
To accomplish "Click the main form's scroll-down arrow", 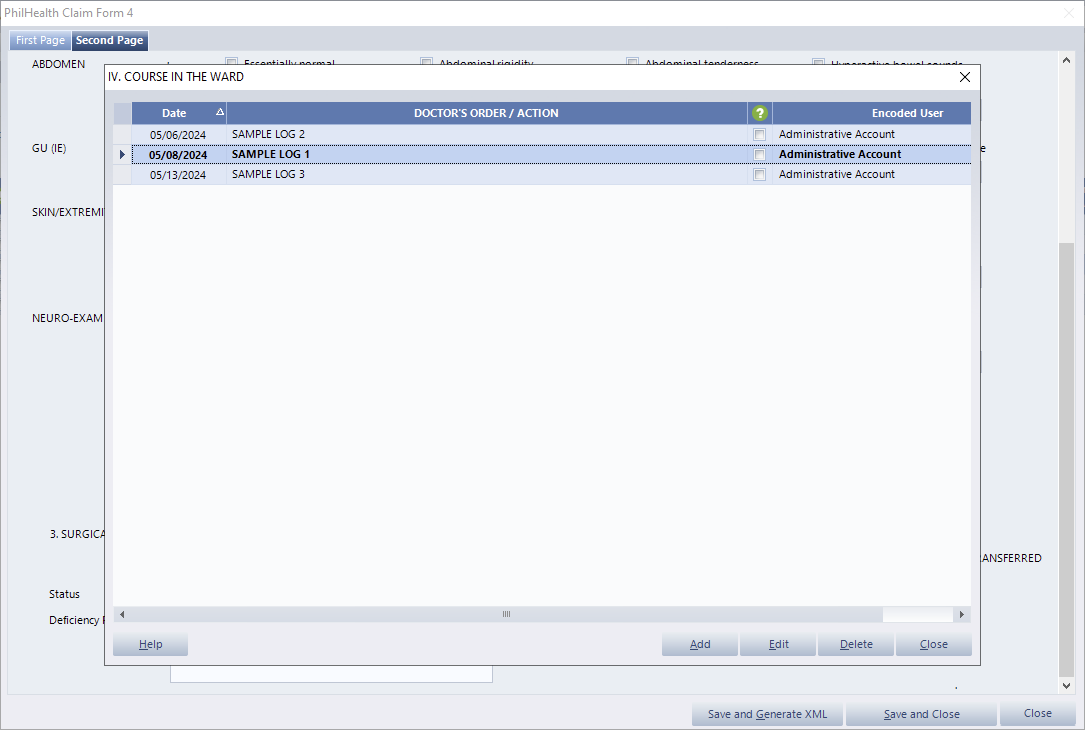I will tap(1066, 686).
